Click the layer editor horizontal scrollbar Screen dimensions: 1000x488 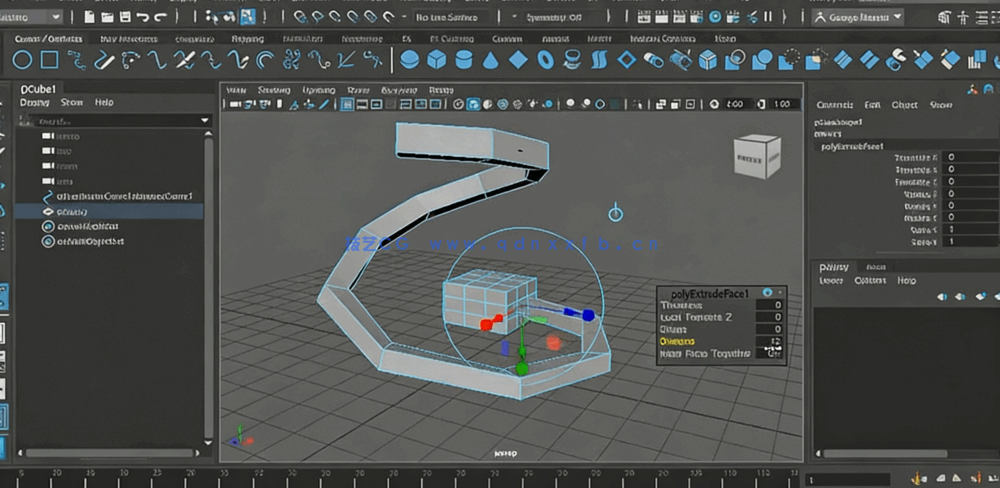[885, 454]
